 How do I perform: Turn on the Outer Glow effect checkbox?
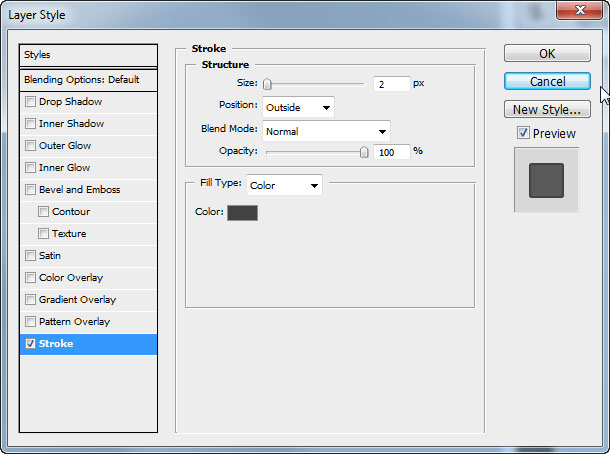click(31, 146)
